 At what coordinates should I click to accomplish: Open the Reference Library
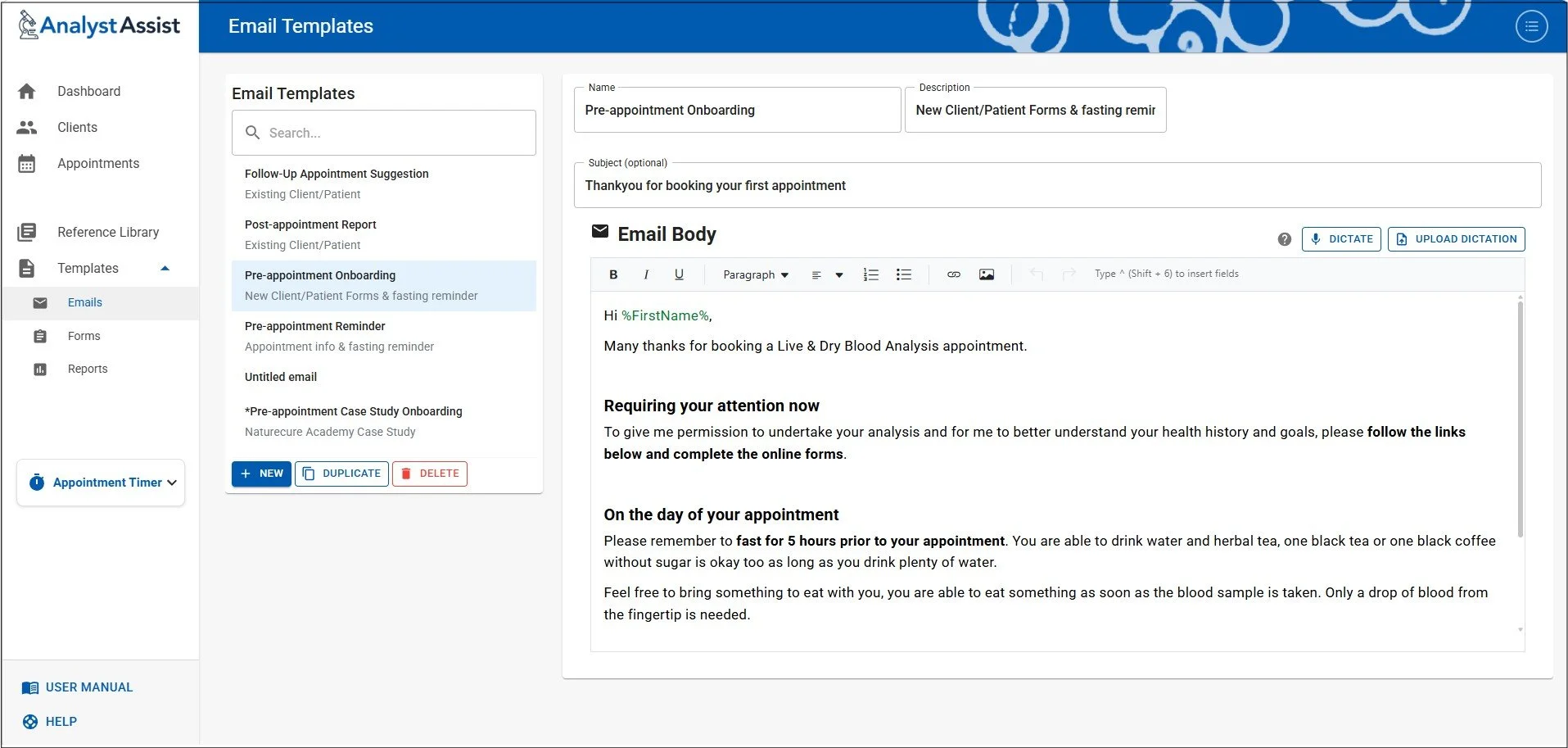coord(108,232)
